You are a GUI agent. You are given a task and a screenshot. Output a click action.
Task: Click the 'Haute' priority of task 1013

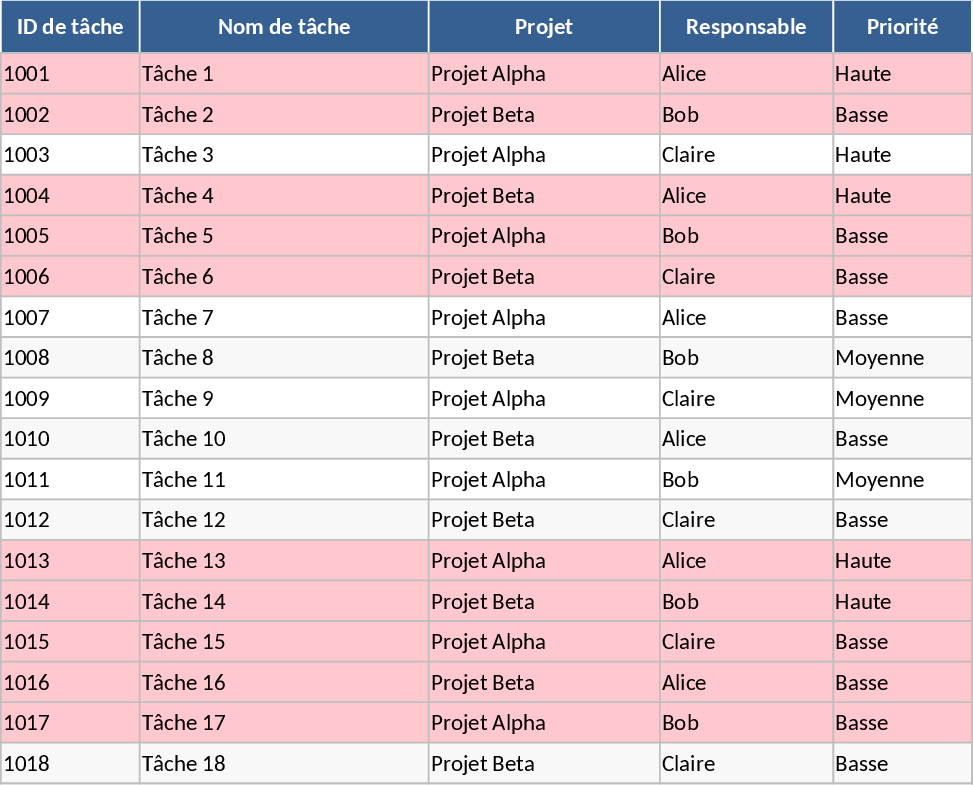tap(902, 561)
